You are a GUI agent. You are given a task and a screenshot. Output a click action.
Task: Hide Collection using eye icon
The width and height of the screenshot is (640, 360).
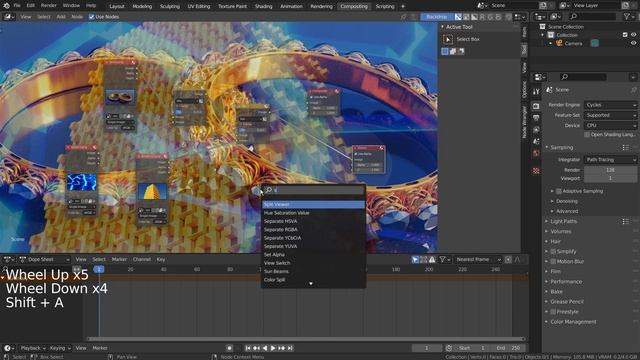[x=633, y=35]
